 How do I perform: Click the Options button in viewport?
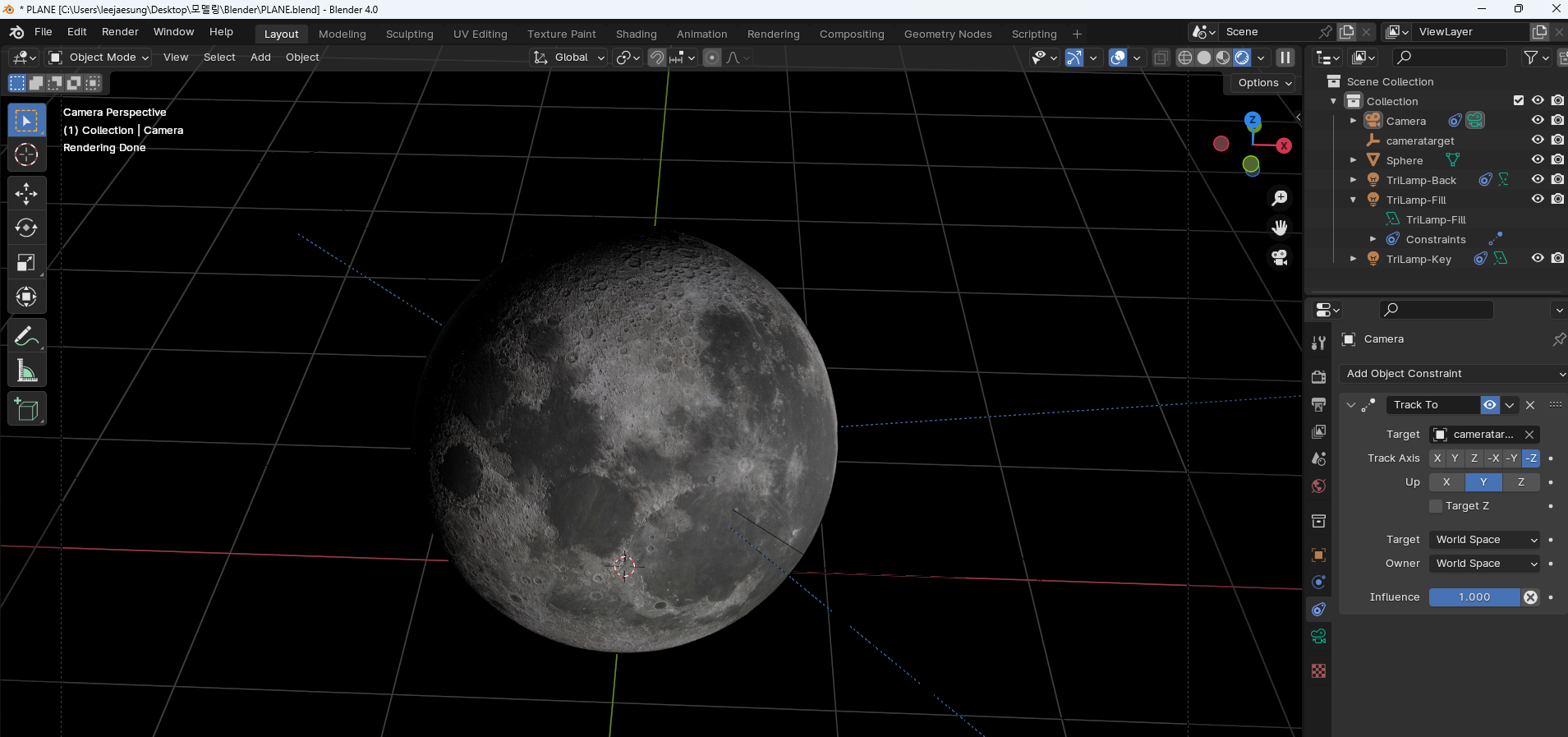pos(1264,83)
